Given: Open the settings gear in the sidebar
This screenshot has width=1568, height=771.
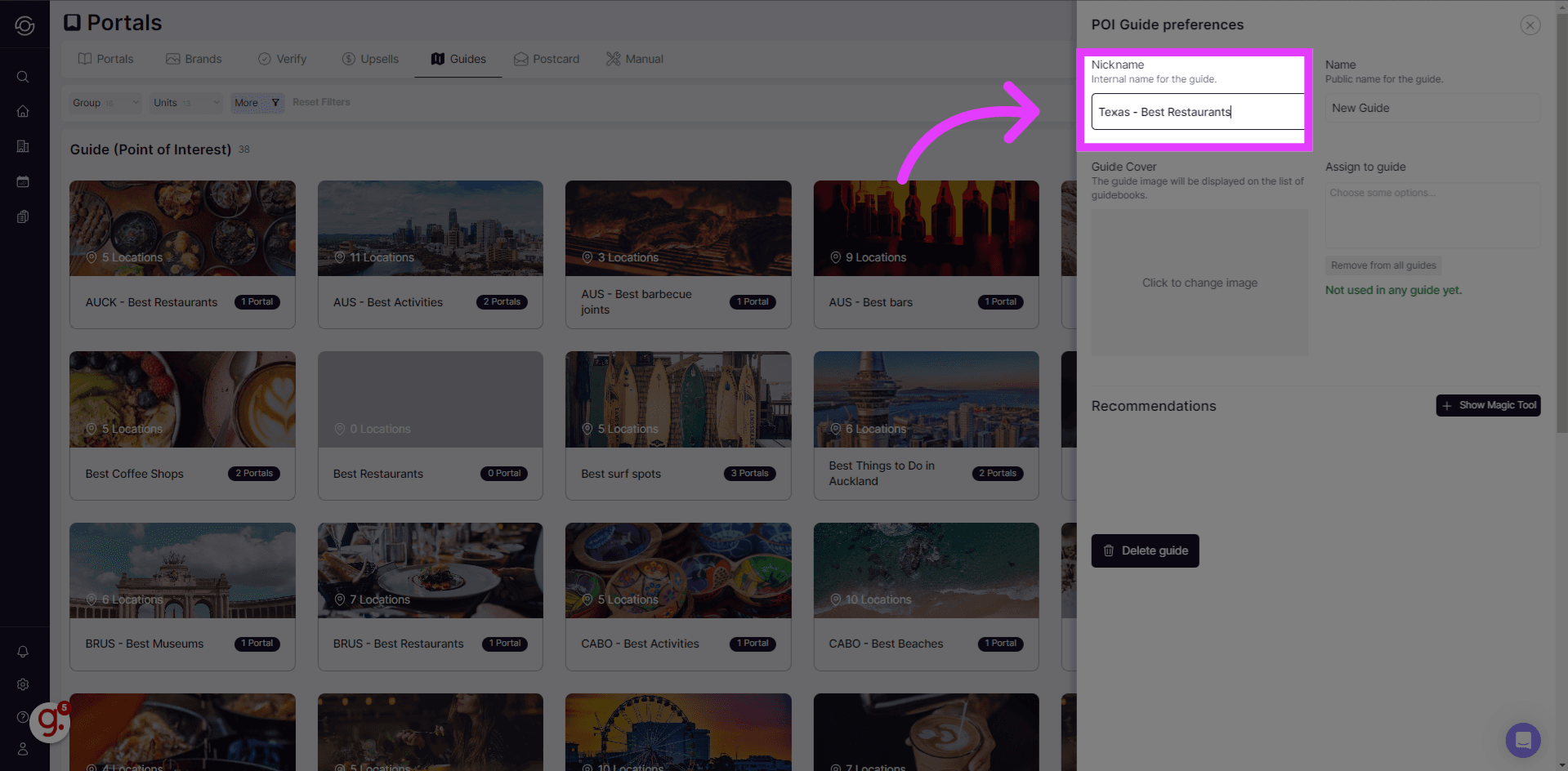Looking at the screenshot, I should point(23,684).
